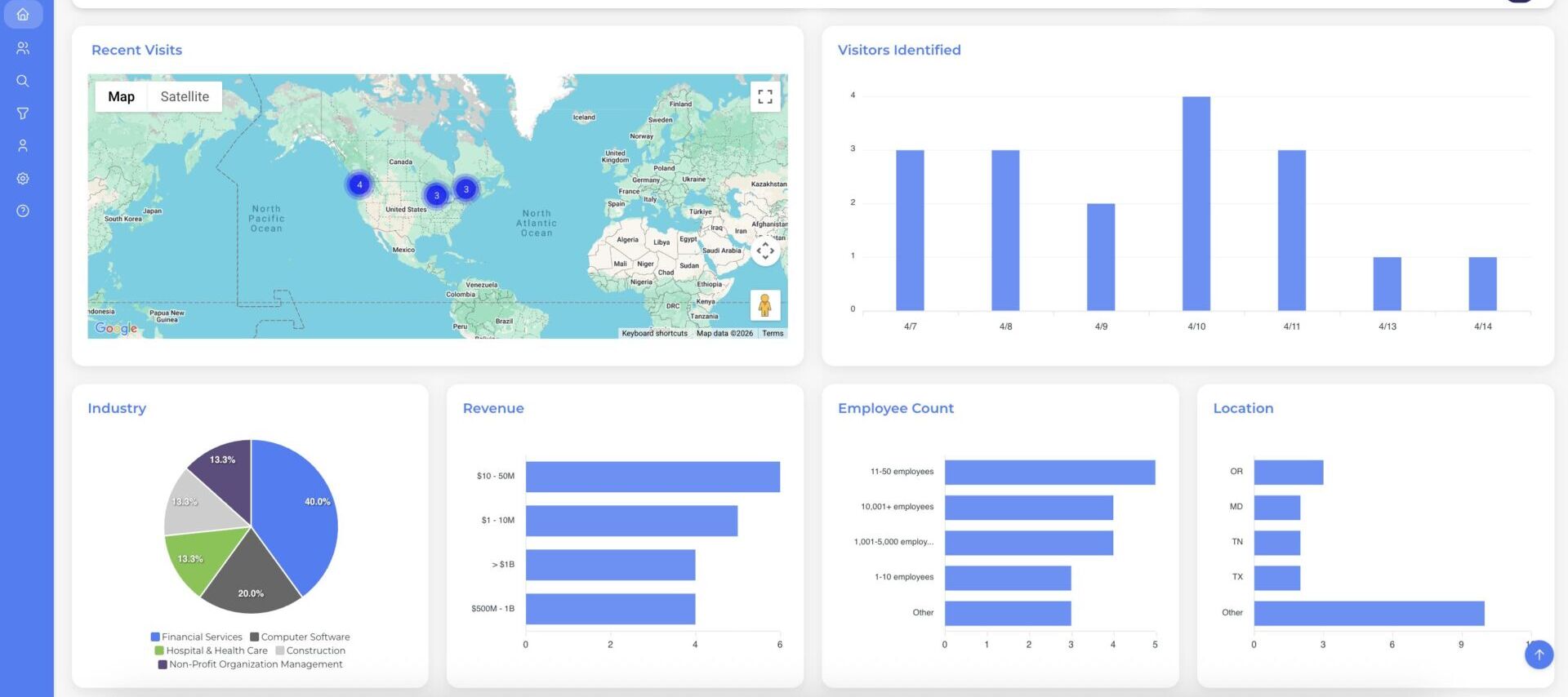Click the map camera pan control
The height and width of the screenshot is (697, 1568).
click(x=764, y=251)
